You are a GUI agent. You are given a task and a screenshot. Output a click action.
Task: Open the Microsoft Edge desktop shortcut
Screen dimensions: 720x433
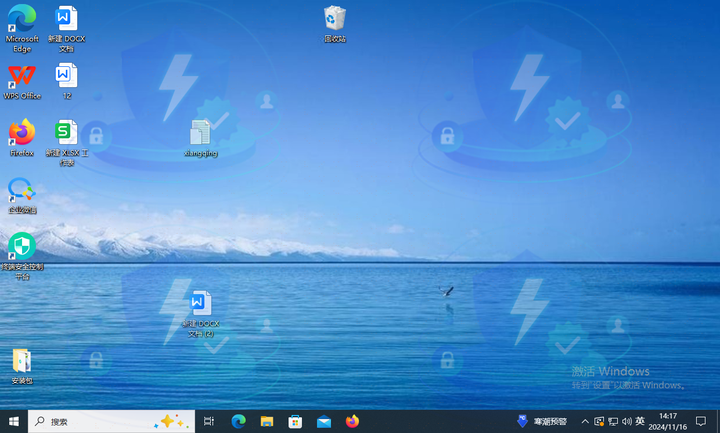[22, 19]
